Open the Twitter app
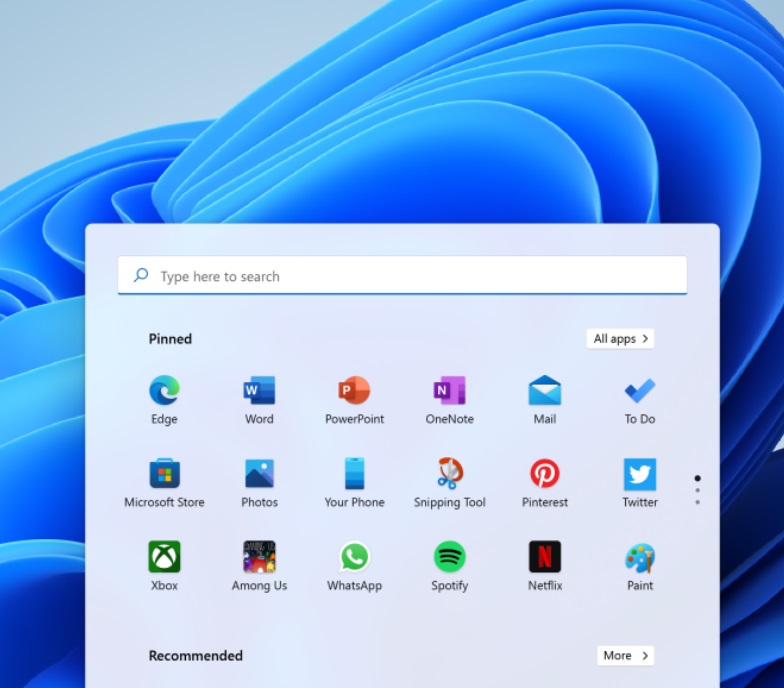 [x=640, y=482]
